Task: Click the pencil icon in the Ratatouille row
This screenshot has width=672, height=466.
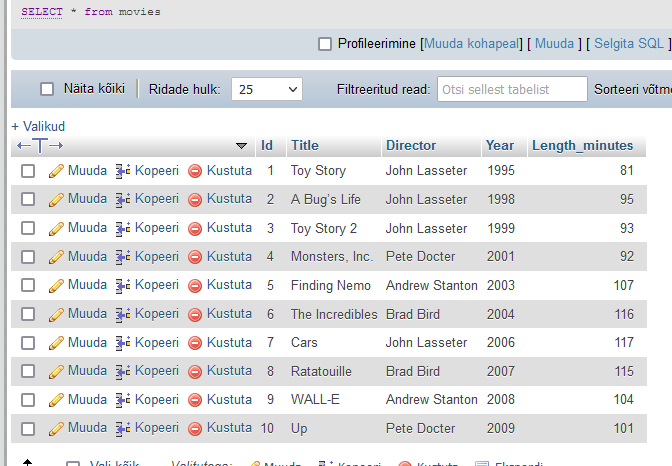Action: click(x=56, y=371)
